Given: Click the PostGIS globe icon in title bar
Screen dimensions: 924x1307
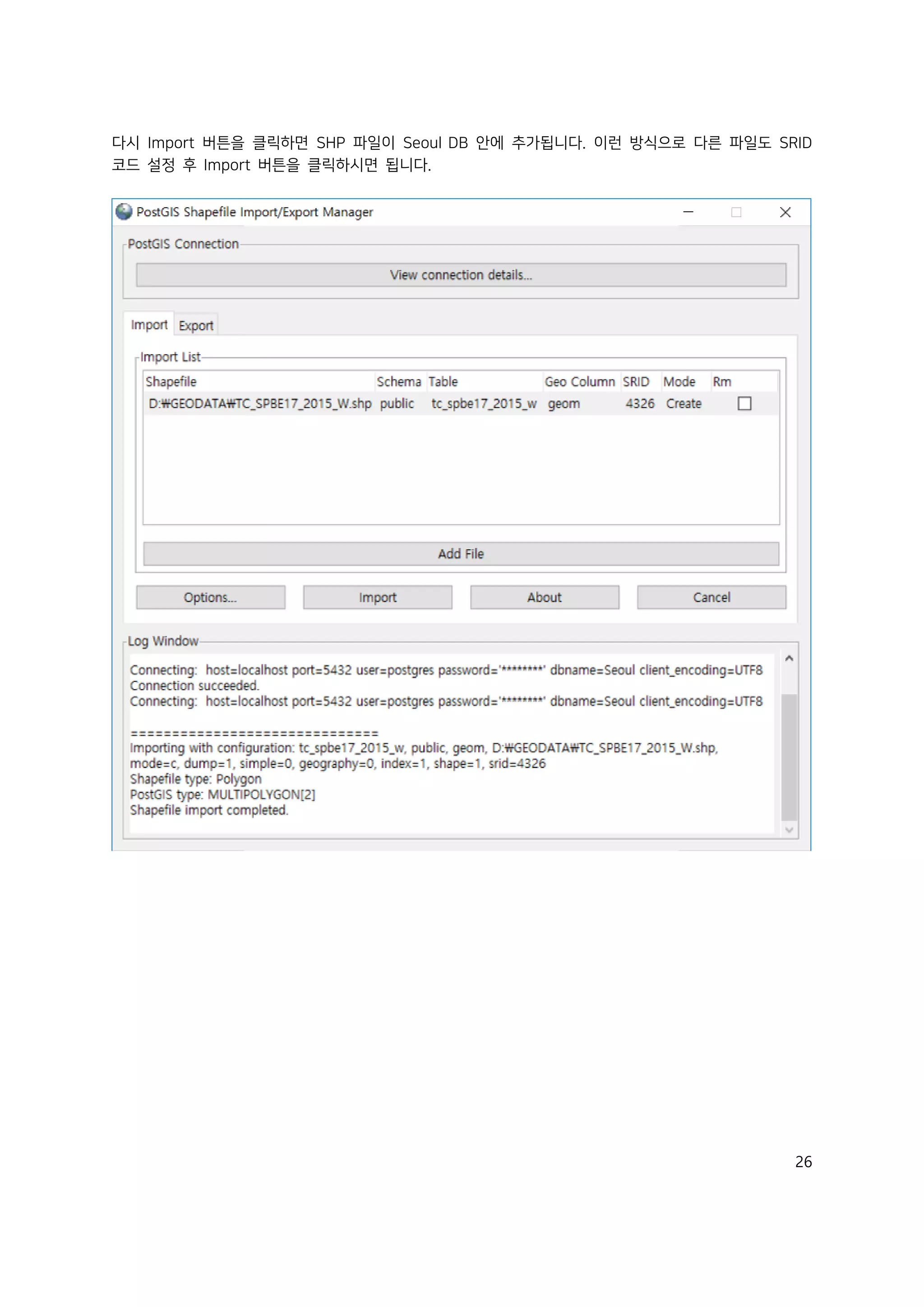Looking at the screenshot, I should tap(124, 212).
